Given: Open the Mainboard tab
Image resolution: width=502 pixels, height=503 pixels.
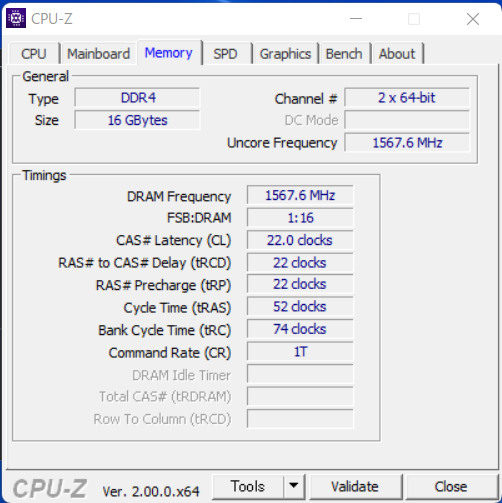Looking at the screenshot, I should pyautogui.click(x=98, y=54).
